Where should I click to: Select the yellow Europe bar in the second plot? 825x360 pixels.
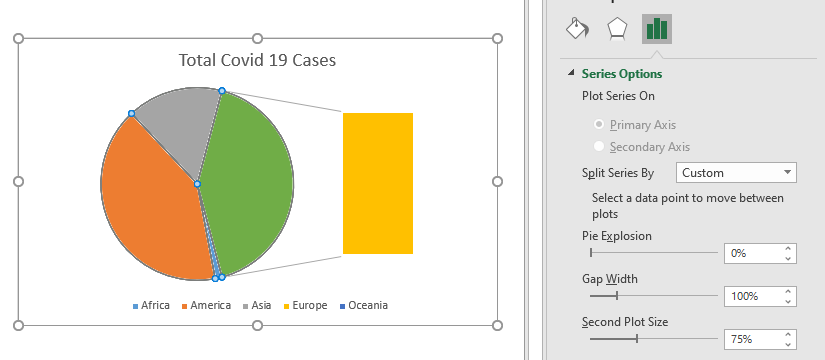click(378, 183)
